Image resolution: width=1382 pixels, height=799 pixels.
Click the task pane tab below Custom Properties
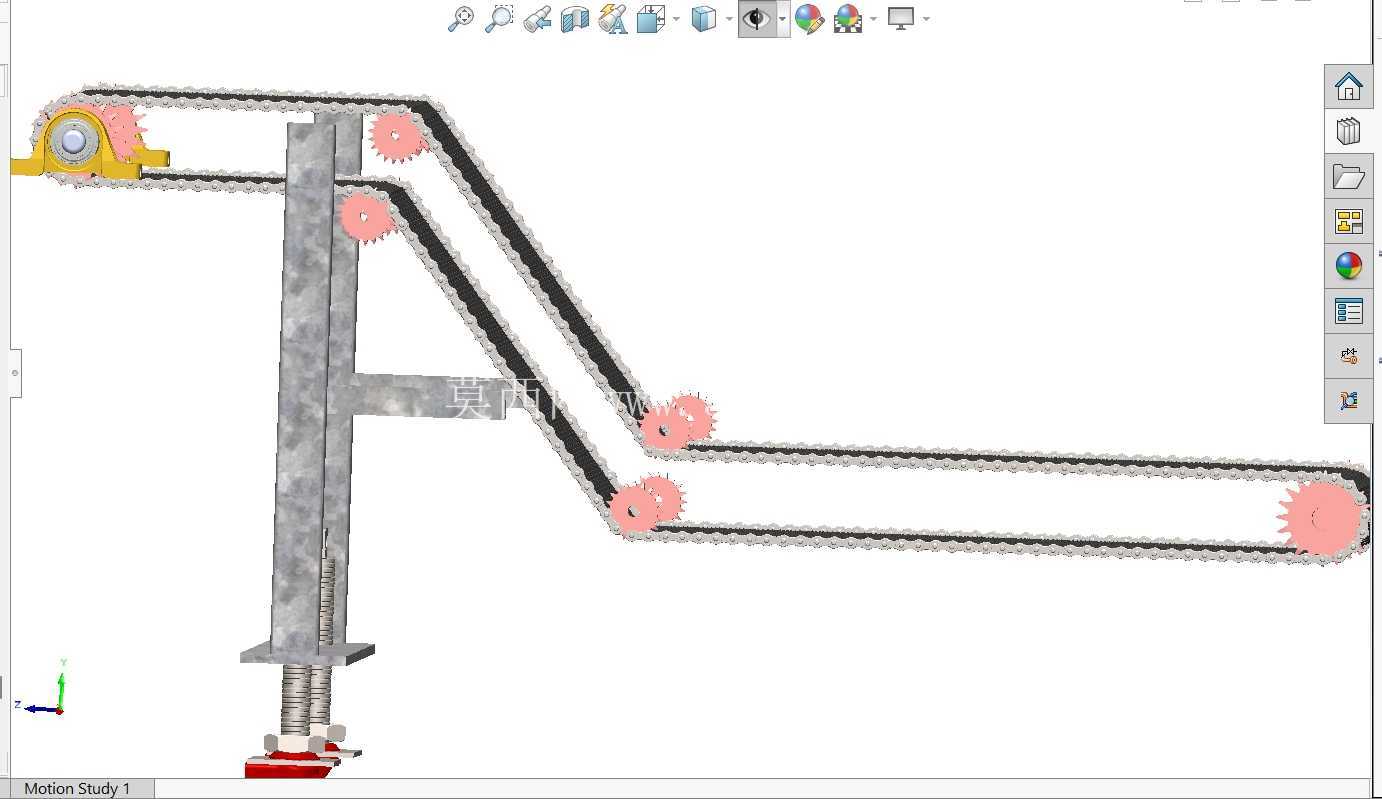pyautogui.click(x=1348, y=356)
